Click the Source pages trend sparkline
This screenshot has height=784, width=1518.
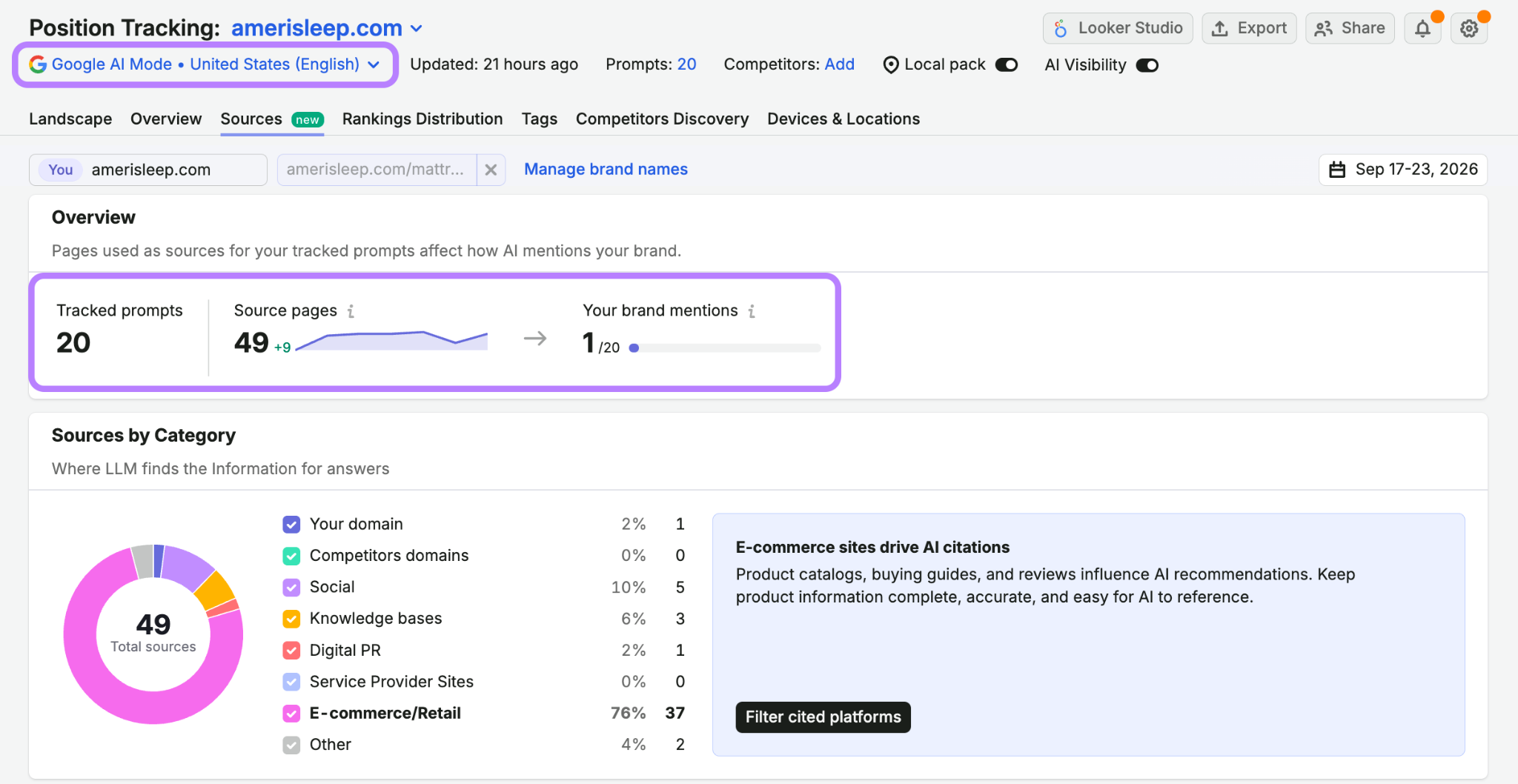[x=391, y=341]
